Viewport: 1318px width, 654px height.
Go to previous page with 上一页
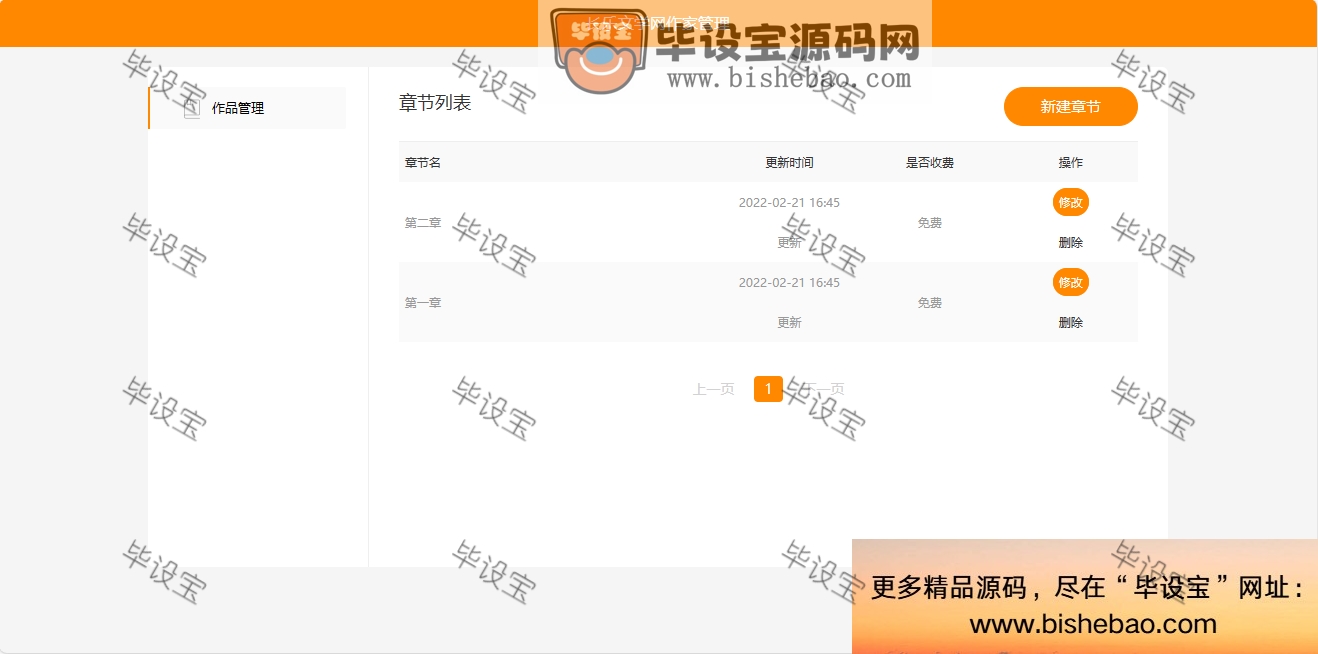pyautogui.click(x=714, y=389)
